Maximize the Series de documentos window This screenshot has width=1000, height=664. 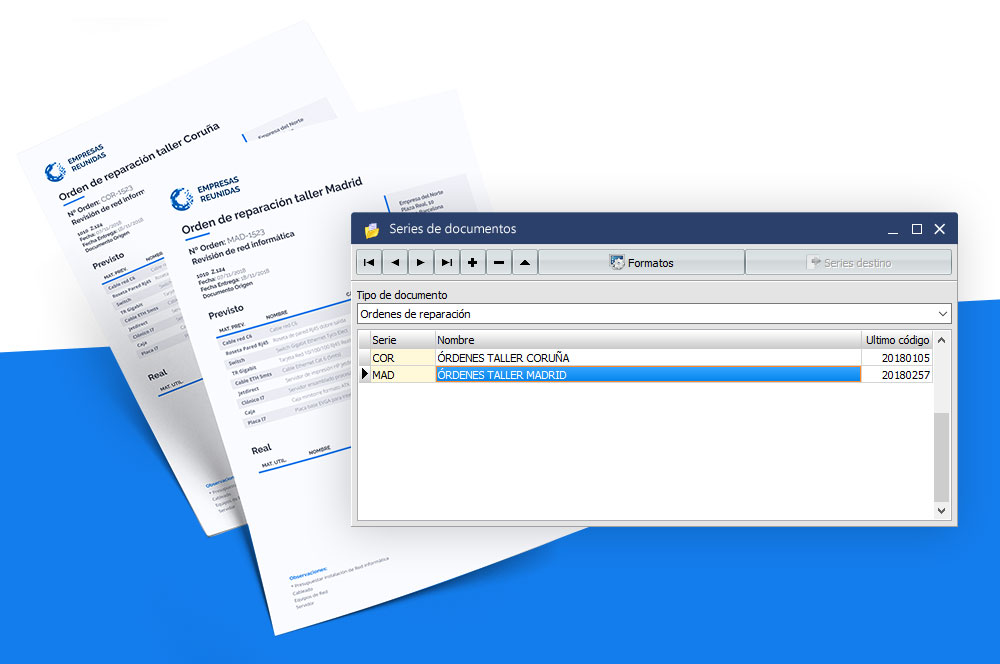[916, 230]
